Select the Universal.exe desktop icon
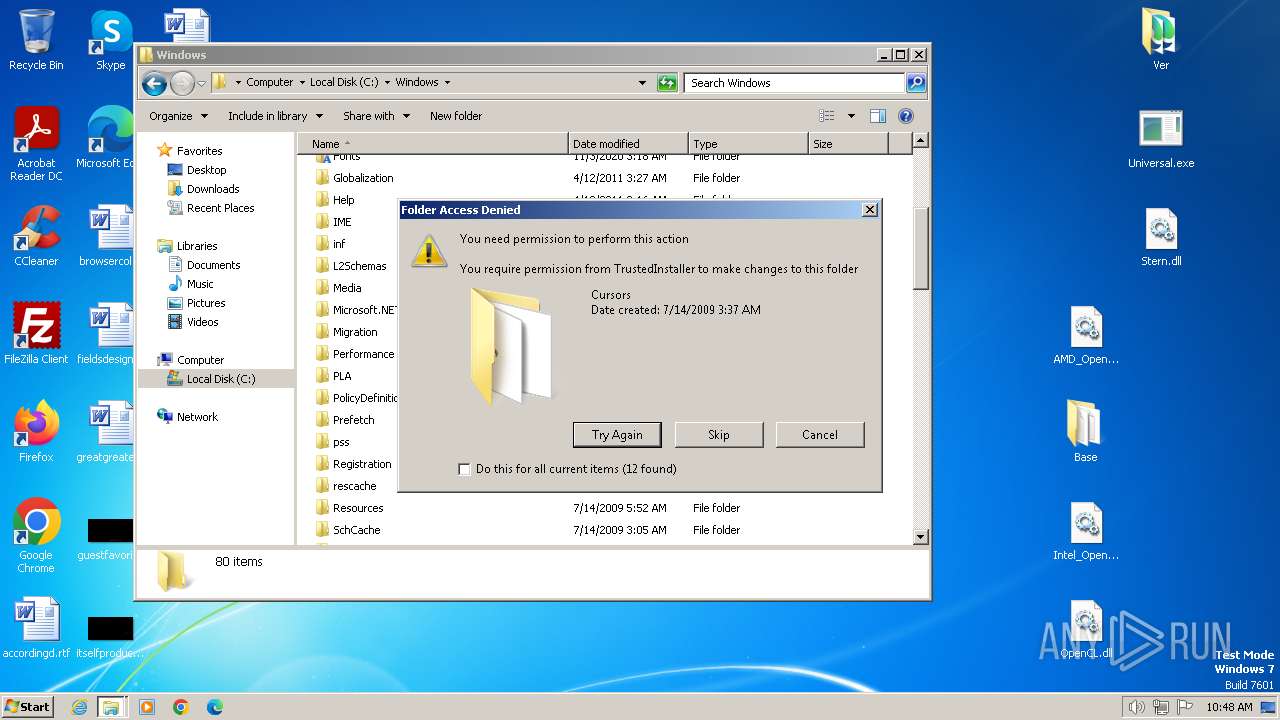The height and width of the screenshot is (720, 1280). pos(1161,138)
